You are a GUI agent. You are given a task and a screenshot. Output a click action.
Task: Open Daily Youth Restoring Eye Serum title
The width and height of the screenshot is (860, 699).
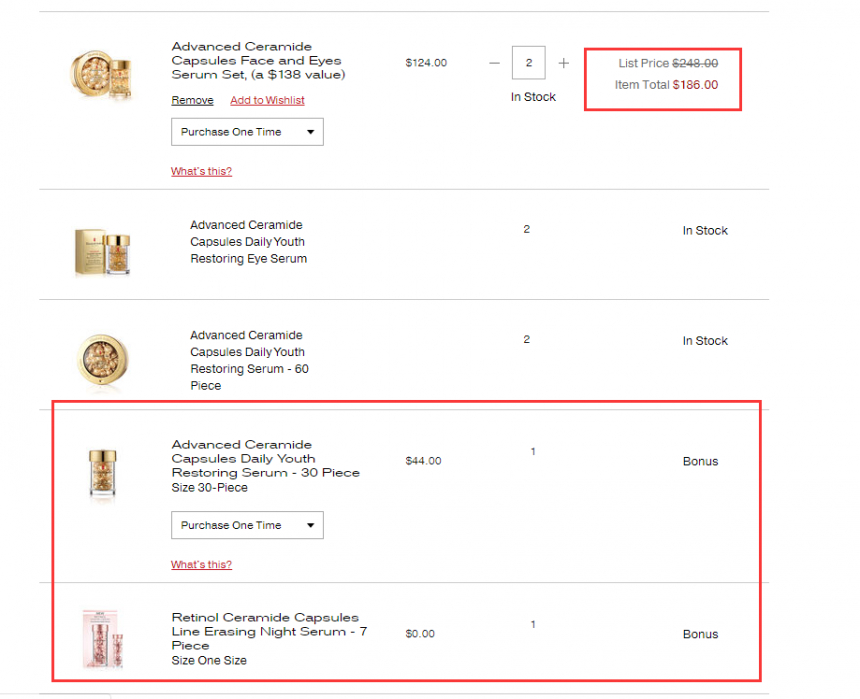248,242
